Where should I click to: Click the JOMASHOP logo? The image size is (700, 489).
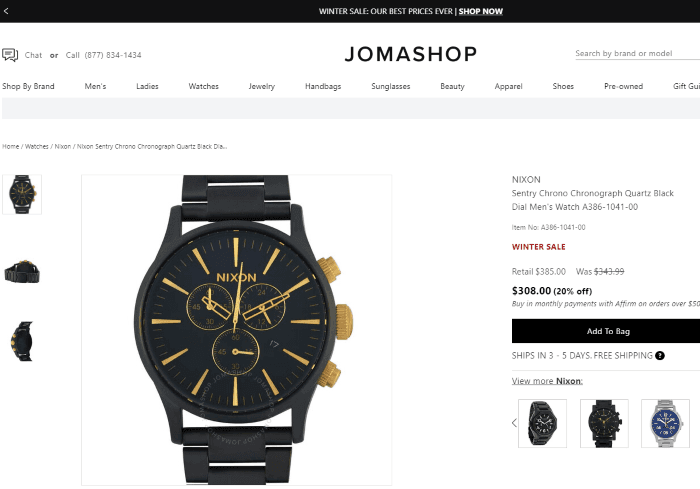[x=411, y=54]
